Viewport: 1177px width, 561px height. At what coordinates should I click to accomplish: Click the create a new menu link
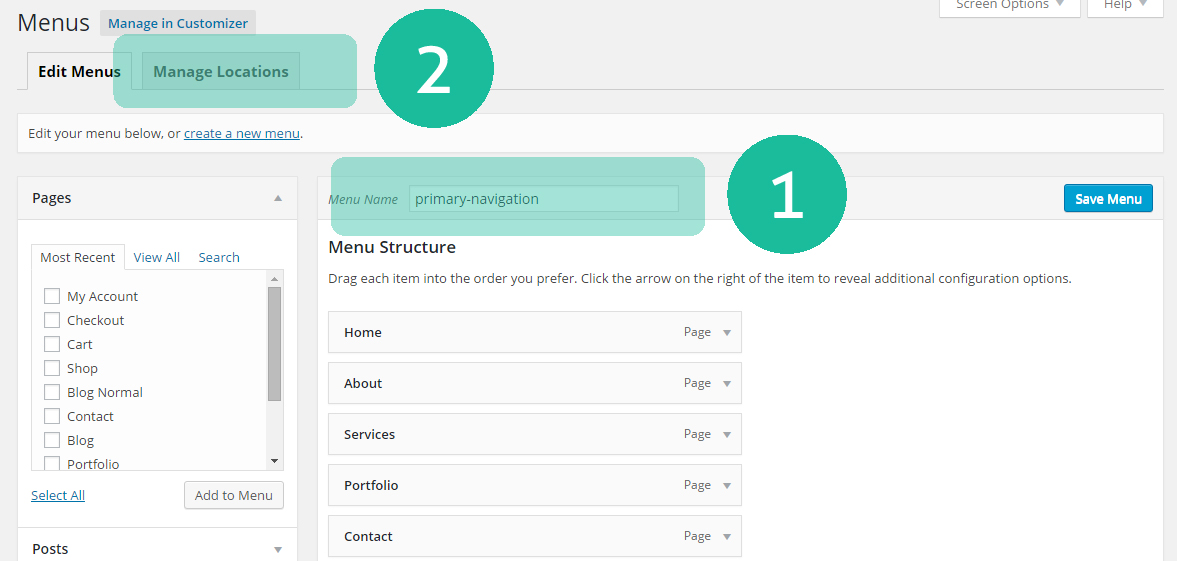coord(241,133)
